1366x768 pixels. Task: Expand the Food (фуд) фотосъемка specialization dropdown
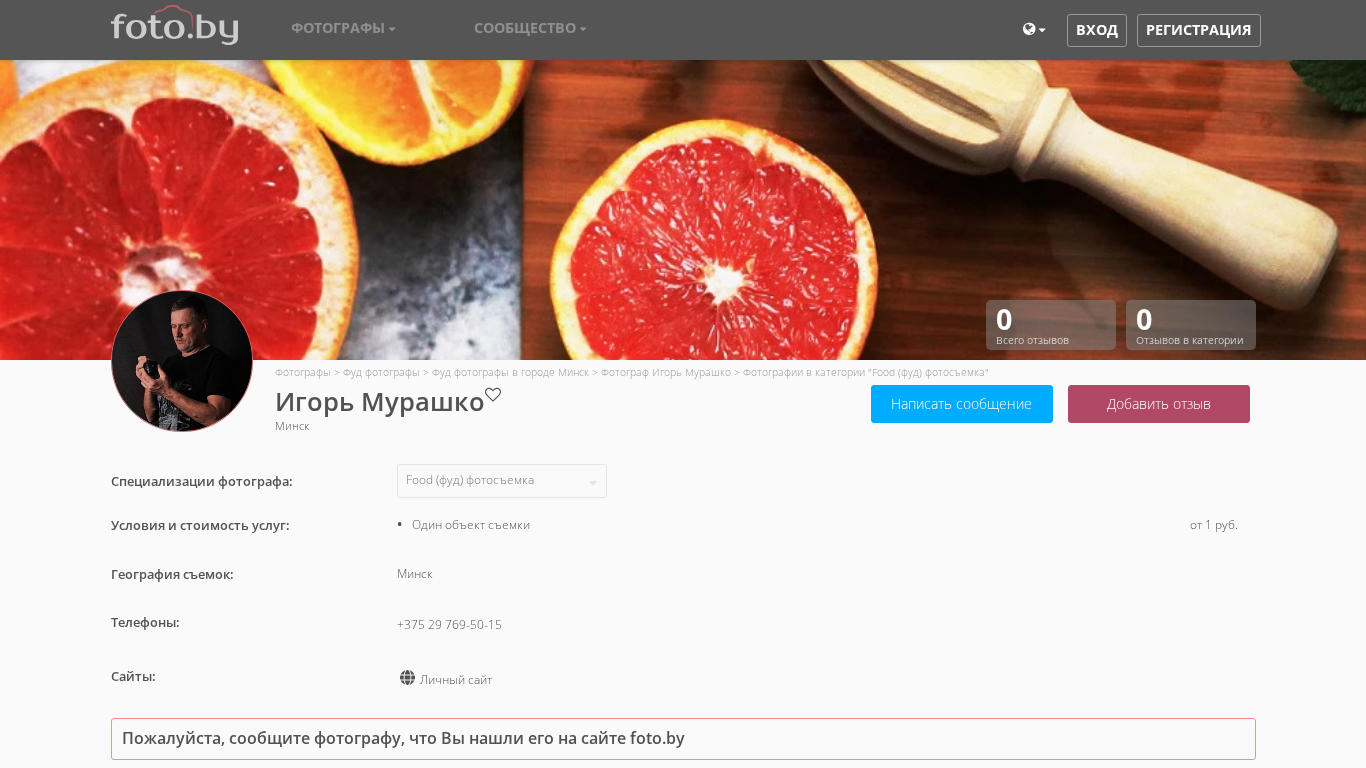click(502, 481)
